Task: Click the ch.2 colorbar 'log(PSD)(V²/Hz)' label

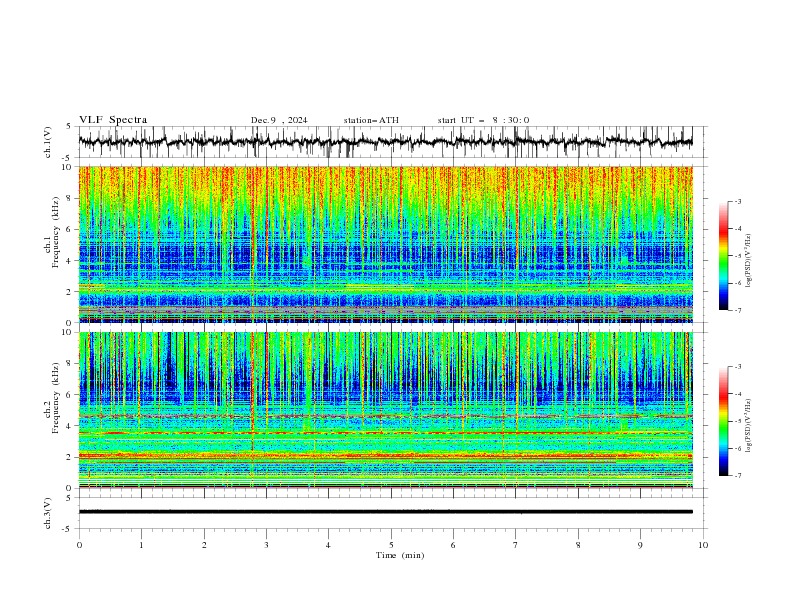Action: point(749,425)
